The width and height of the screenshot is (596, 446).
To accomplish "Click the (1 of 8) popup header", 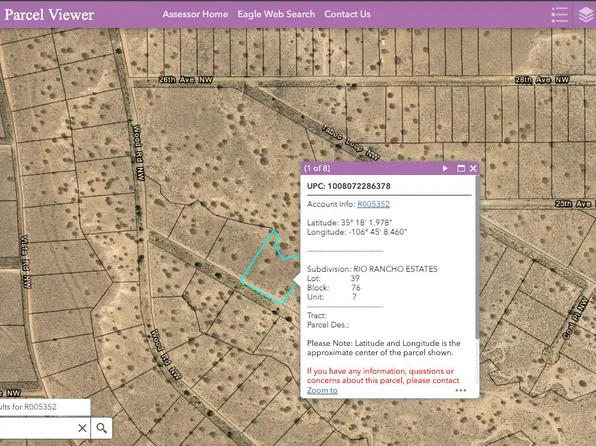I will pyautogui.click(x=317, y=168).
